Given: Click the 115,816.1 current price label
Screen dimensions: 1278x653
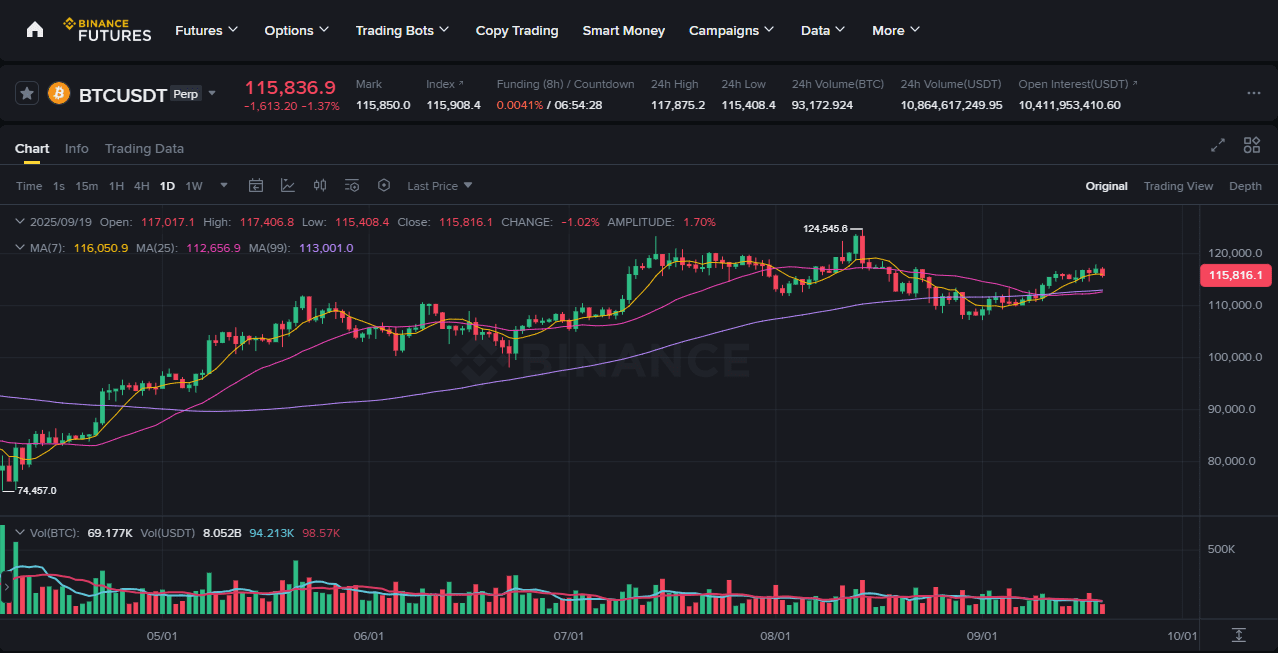Looking at the screenshot, I should pos(1235,275).
